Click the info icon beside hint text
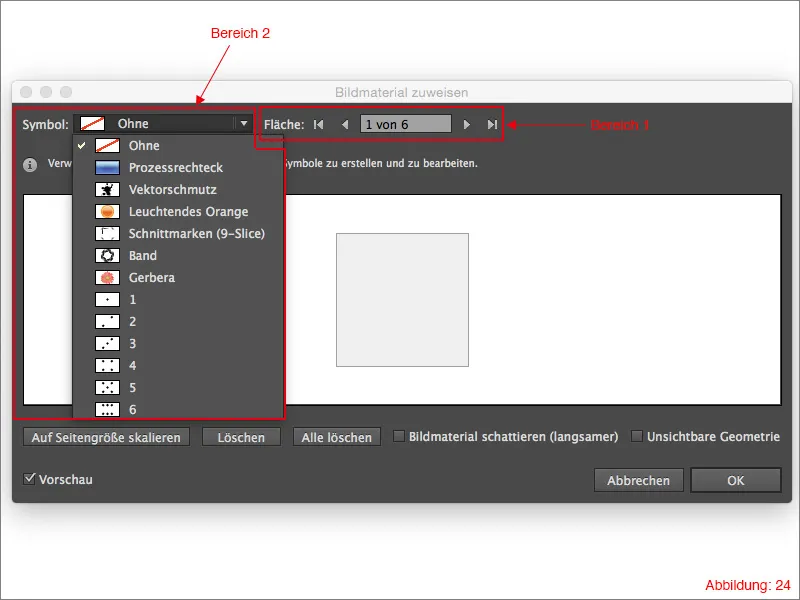Screen dimensions: 800x600 [30, 165]
